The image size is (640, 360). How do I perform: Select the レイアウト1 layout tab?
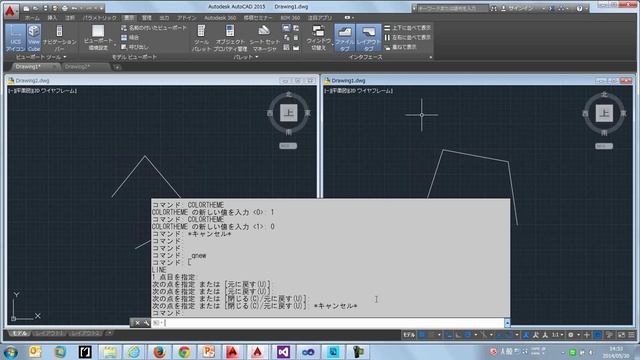(x=49, y=333)
